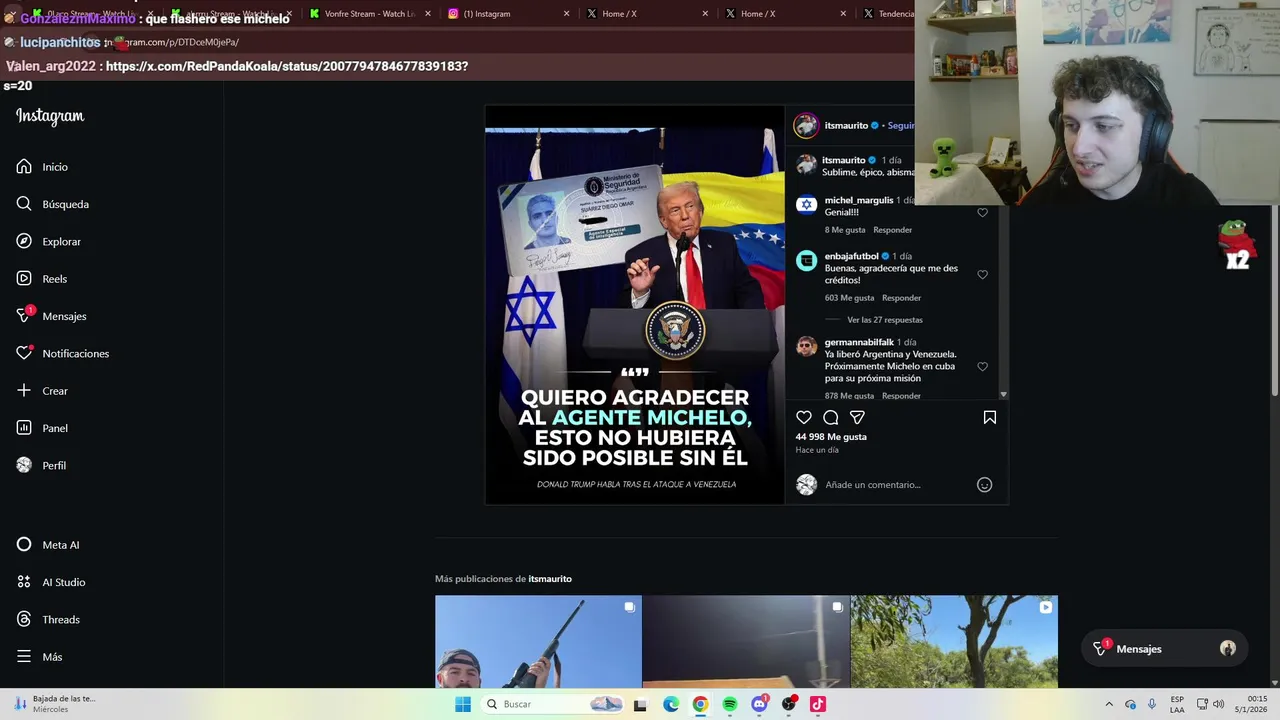Image resolution: width=1280 pixels, height=720 pixels.
Task: Open Reels from the sidebar
Action: pyautogui.click(x=42, y=279)
